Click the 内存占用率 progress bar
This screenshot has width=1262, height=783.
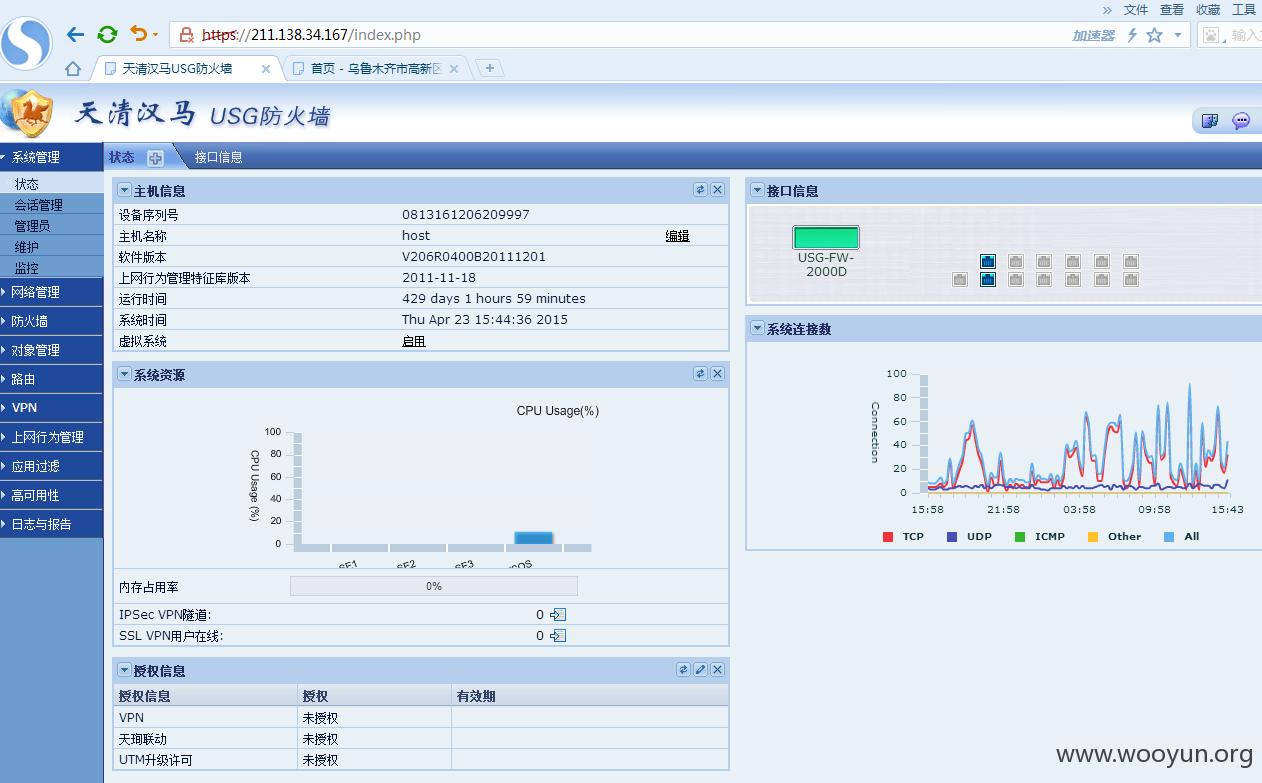[x=434, y=586]
